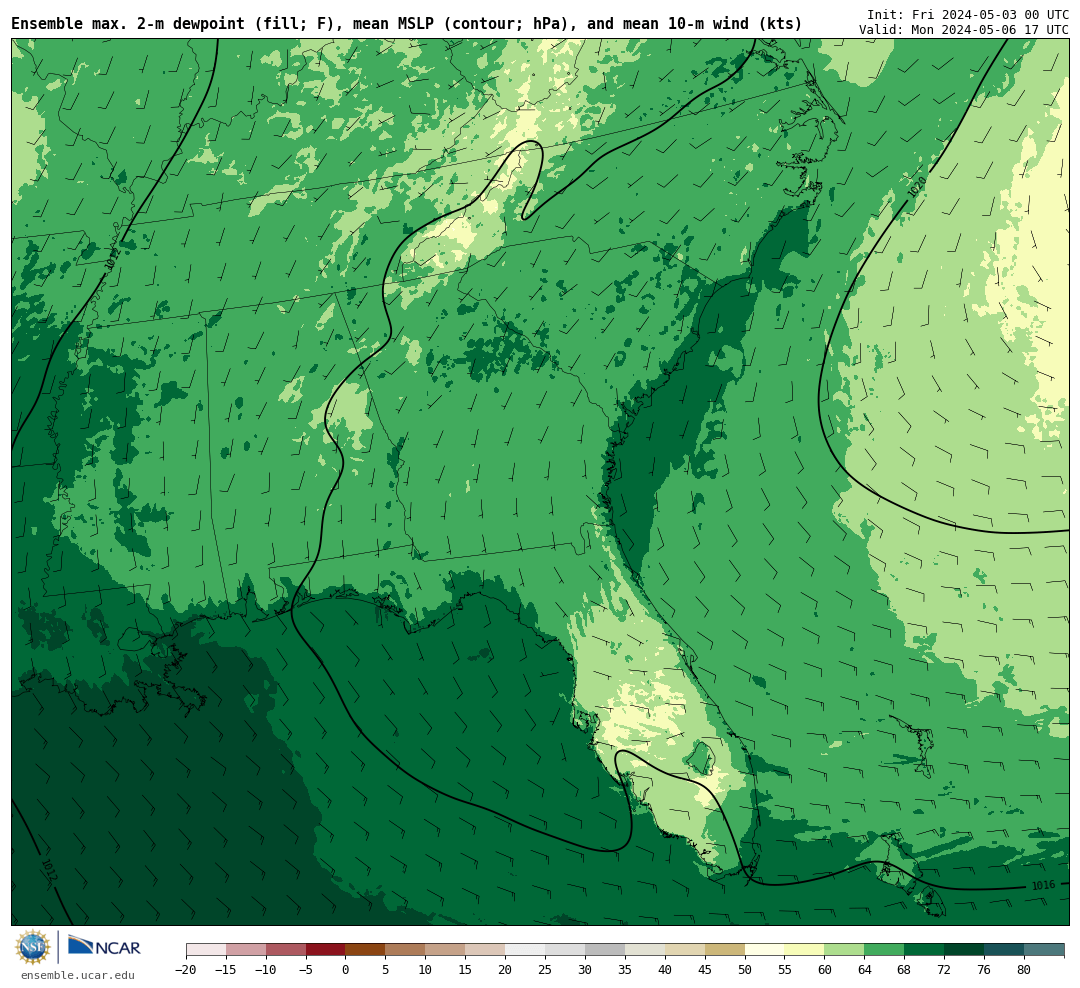Click the colorbar tick label '0'
Viewport: 1080px width, 988px height.
(346, 970)
